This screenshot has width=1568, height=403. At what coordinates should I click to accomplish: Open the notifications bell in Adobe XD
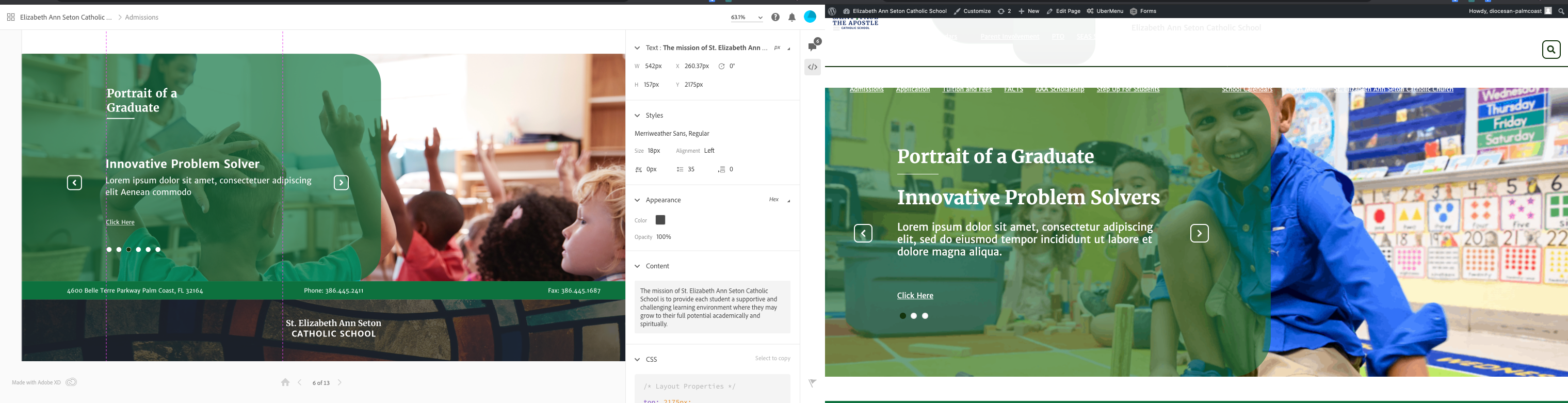(x=792, y=18)
